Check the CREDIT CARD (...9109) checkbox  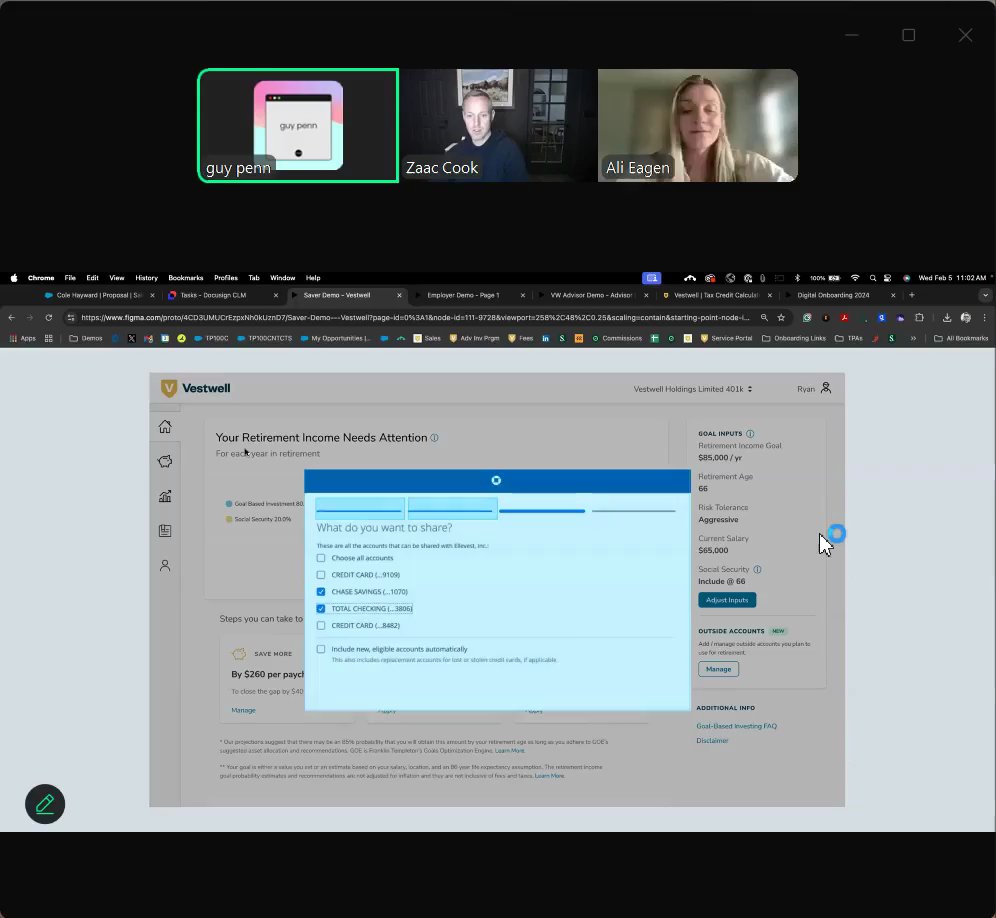321,575
